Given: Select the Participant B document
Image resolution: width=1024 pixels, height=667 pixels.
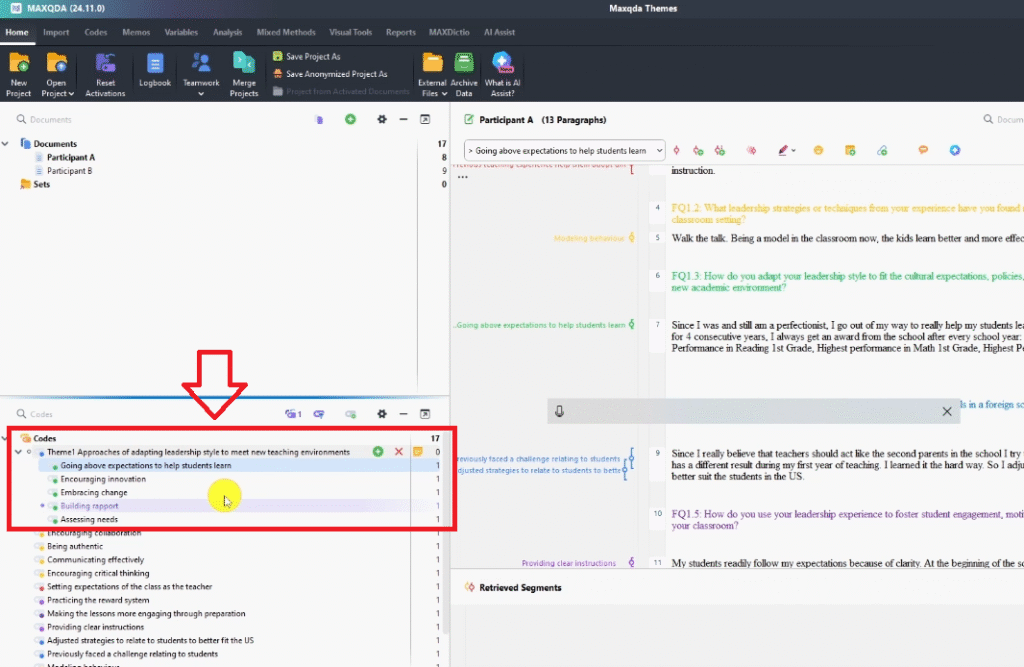Looking at the screenshot, I should [69, 171].
